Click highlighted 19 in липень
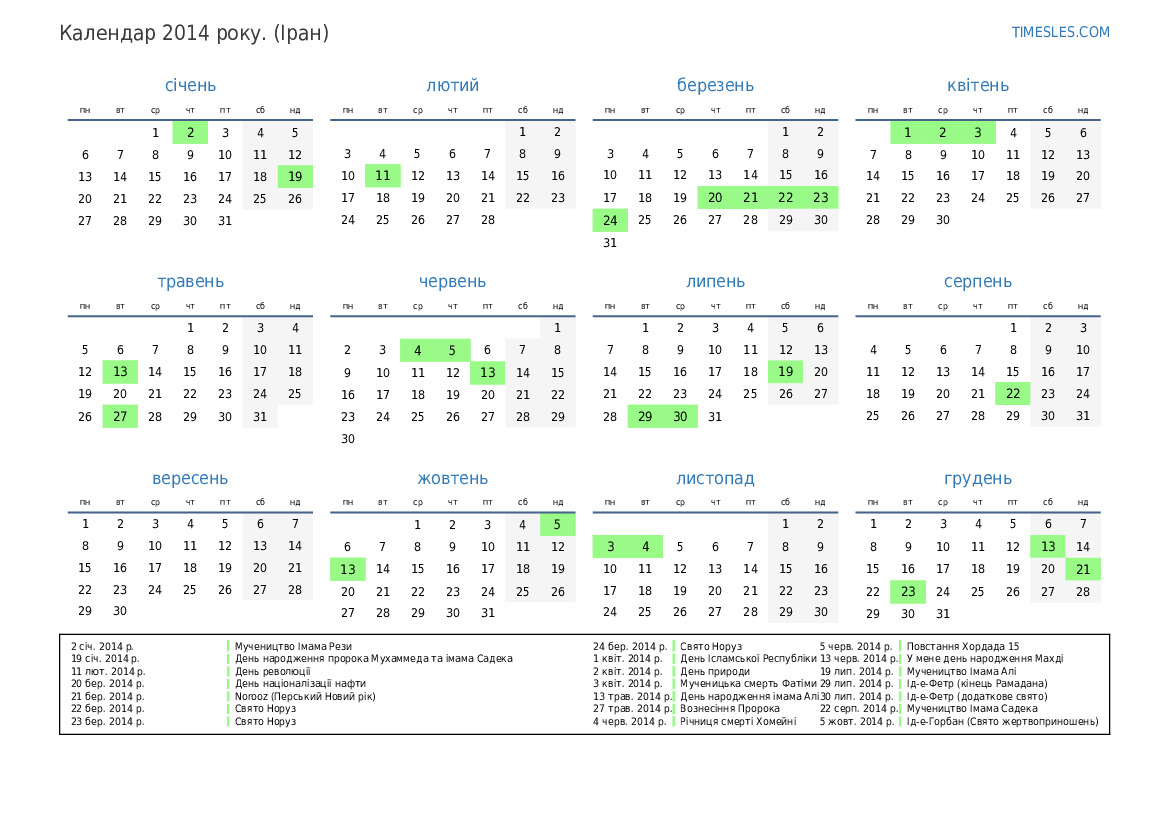 tap(785, 372)
